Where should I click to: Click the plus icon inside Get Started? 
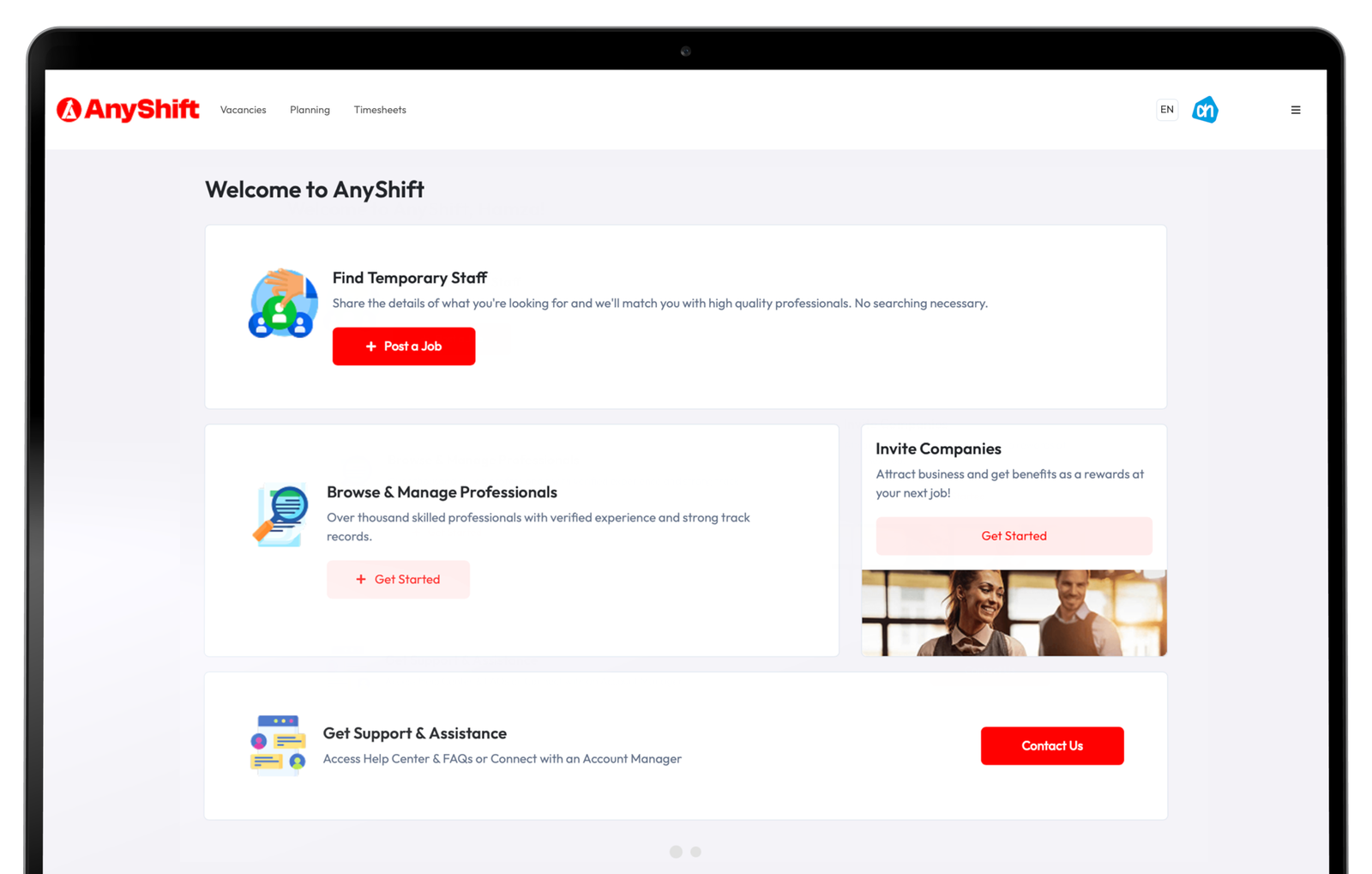tap(361, 579)
